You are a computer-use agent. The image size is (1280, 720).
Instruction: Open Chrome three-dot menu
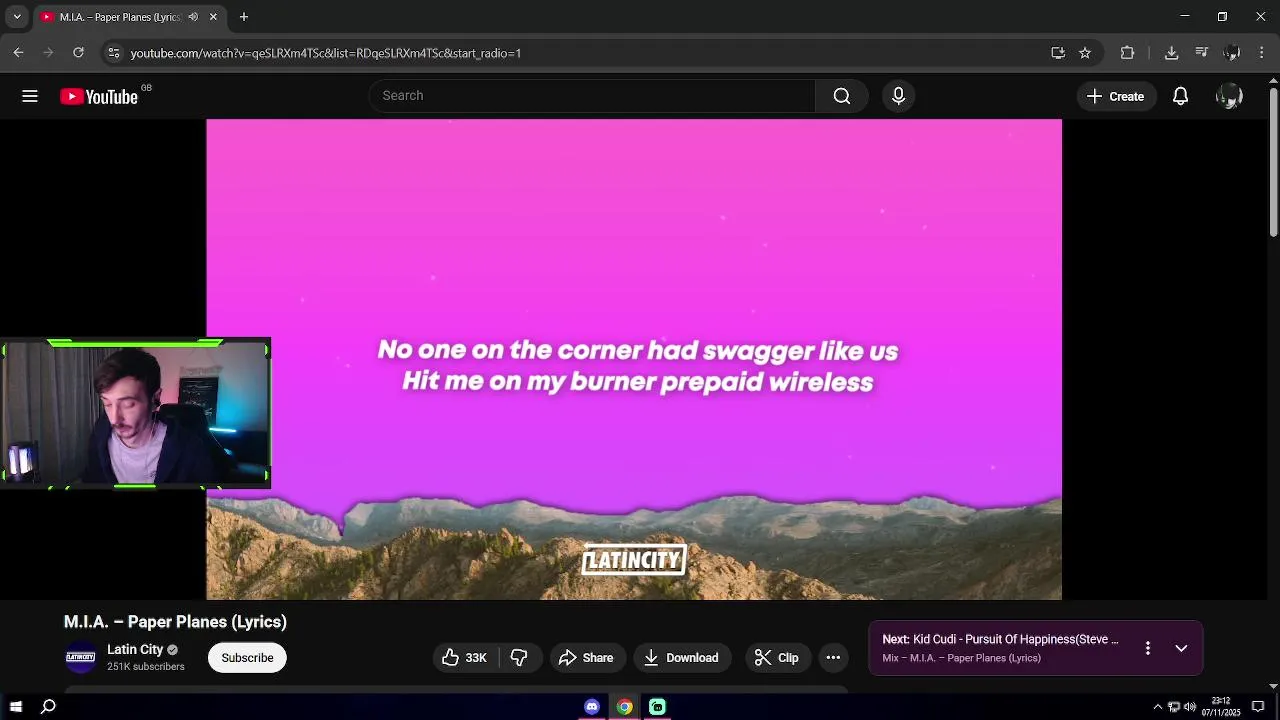click(1262, 53)
